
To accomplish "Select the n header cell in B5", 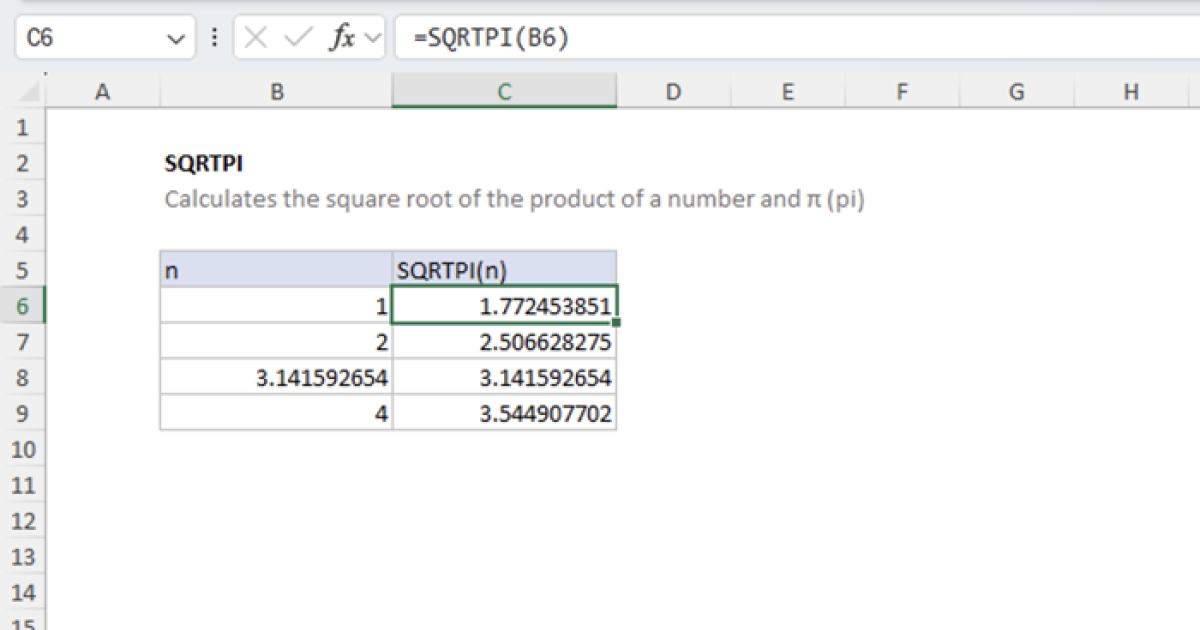I will pyautogui.click(x=276, y=269).
